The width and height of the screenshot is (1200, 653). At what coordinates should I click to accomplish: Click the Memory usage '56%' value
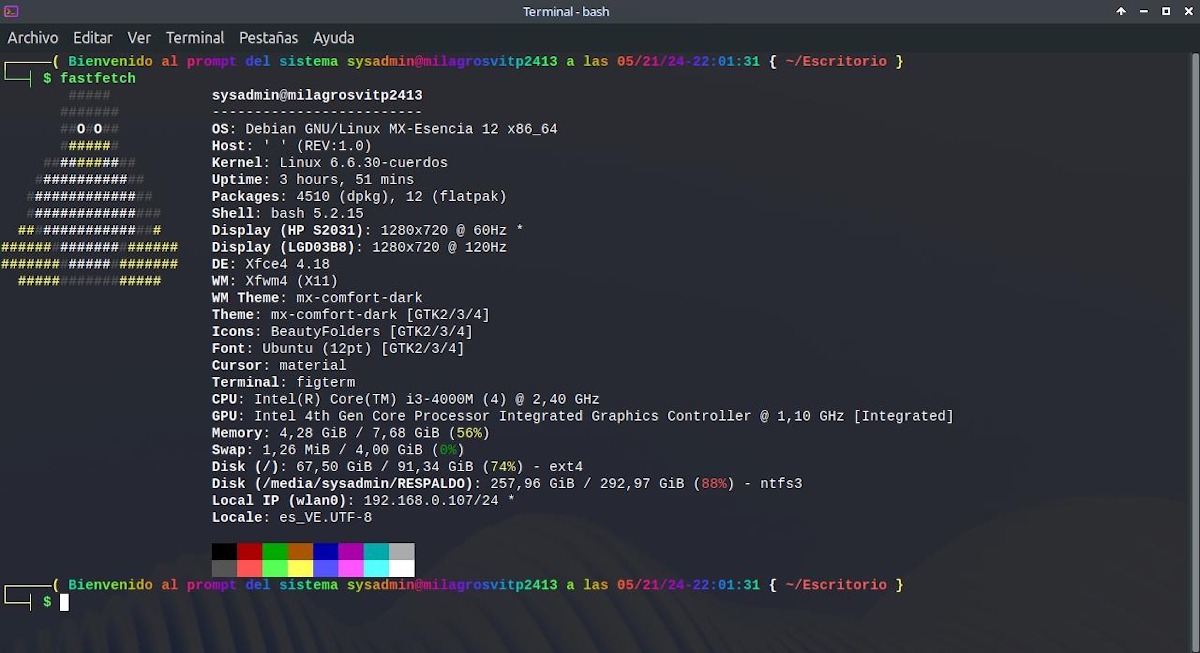[x=469, y=433]
